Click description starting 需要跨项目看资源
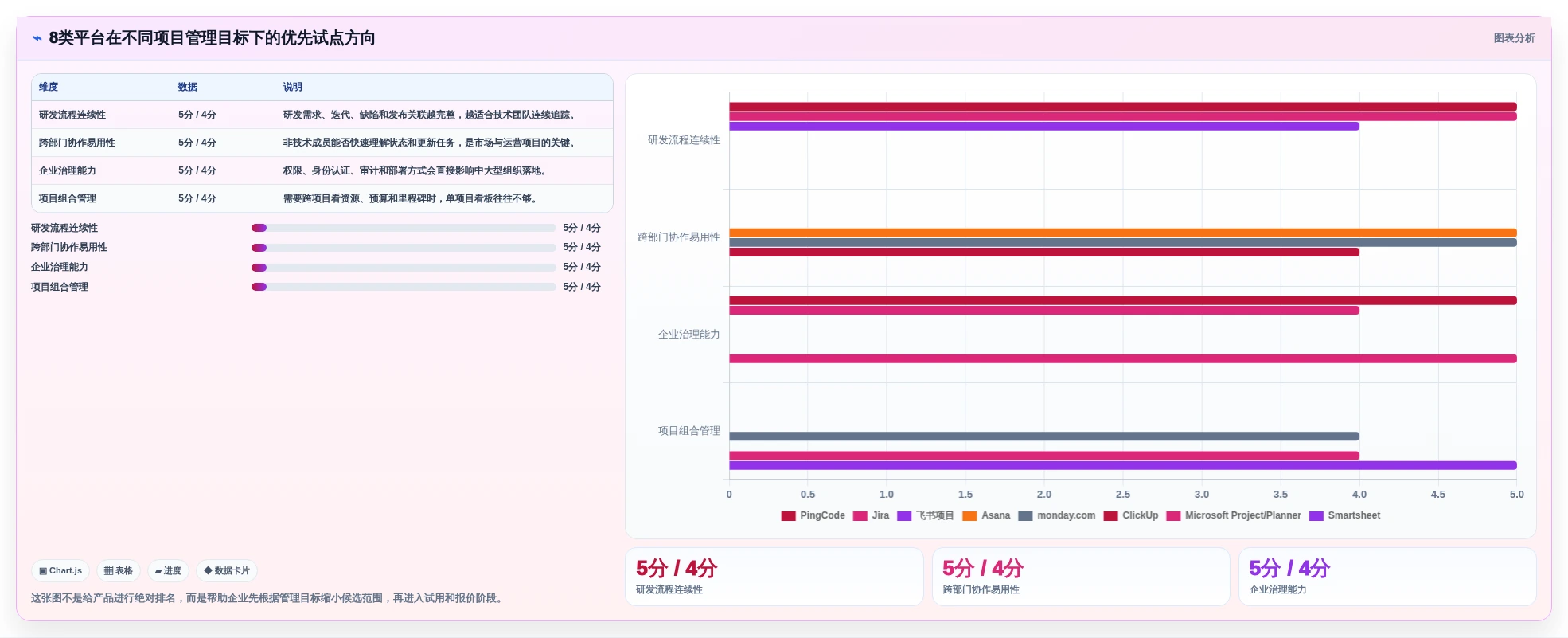Viewport: 1568px width, 638px height. [x=411, y=198]
